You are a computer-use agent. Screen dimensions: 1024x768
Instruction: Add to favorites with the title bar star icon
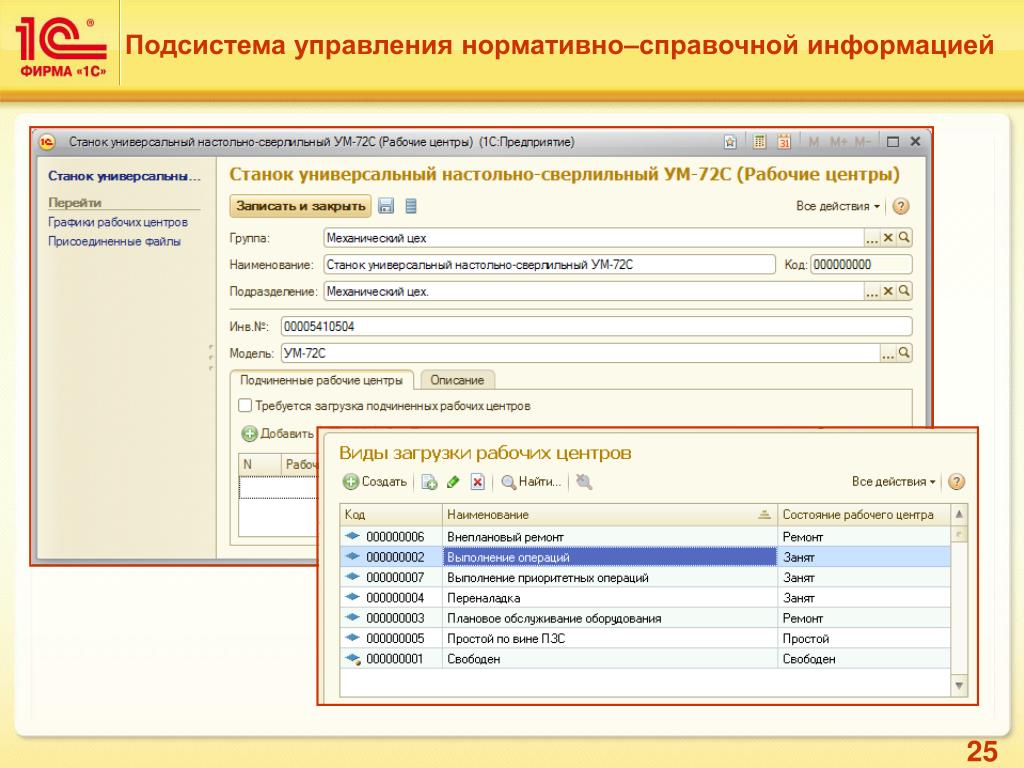(730, 142)
